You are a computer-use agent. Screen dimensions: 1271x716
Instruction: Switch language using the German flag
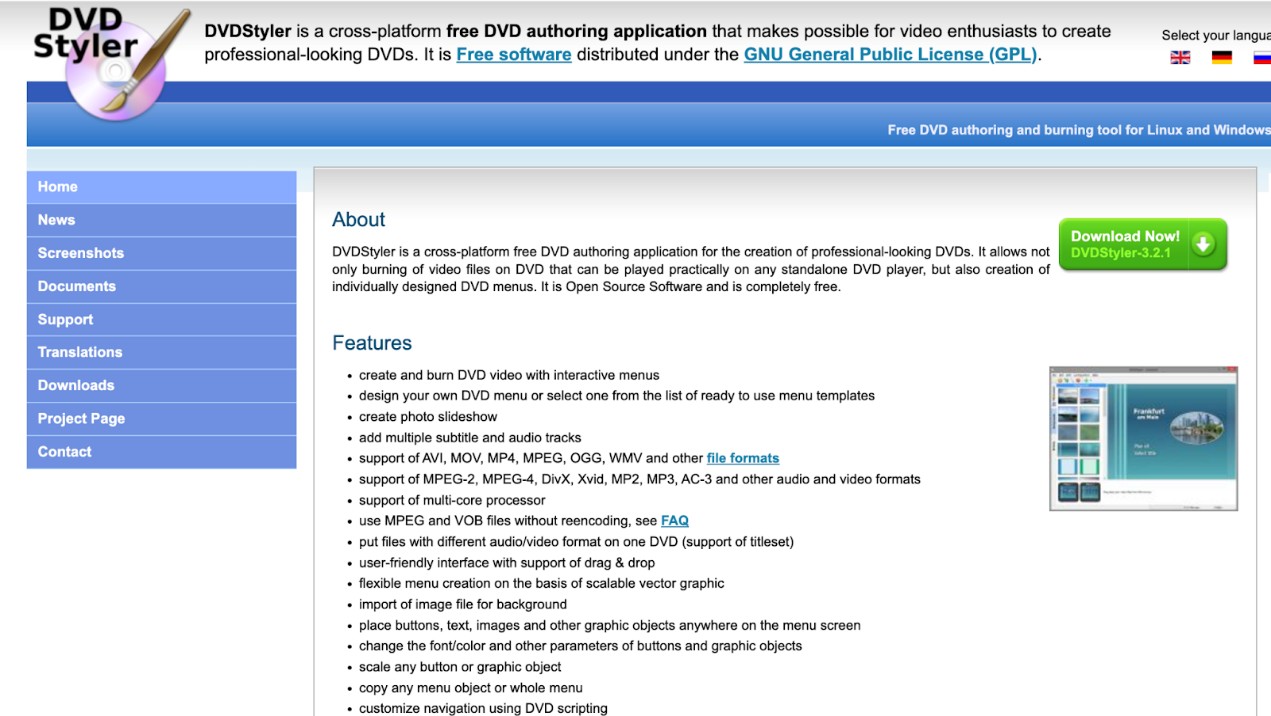1221,57
